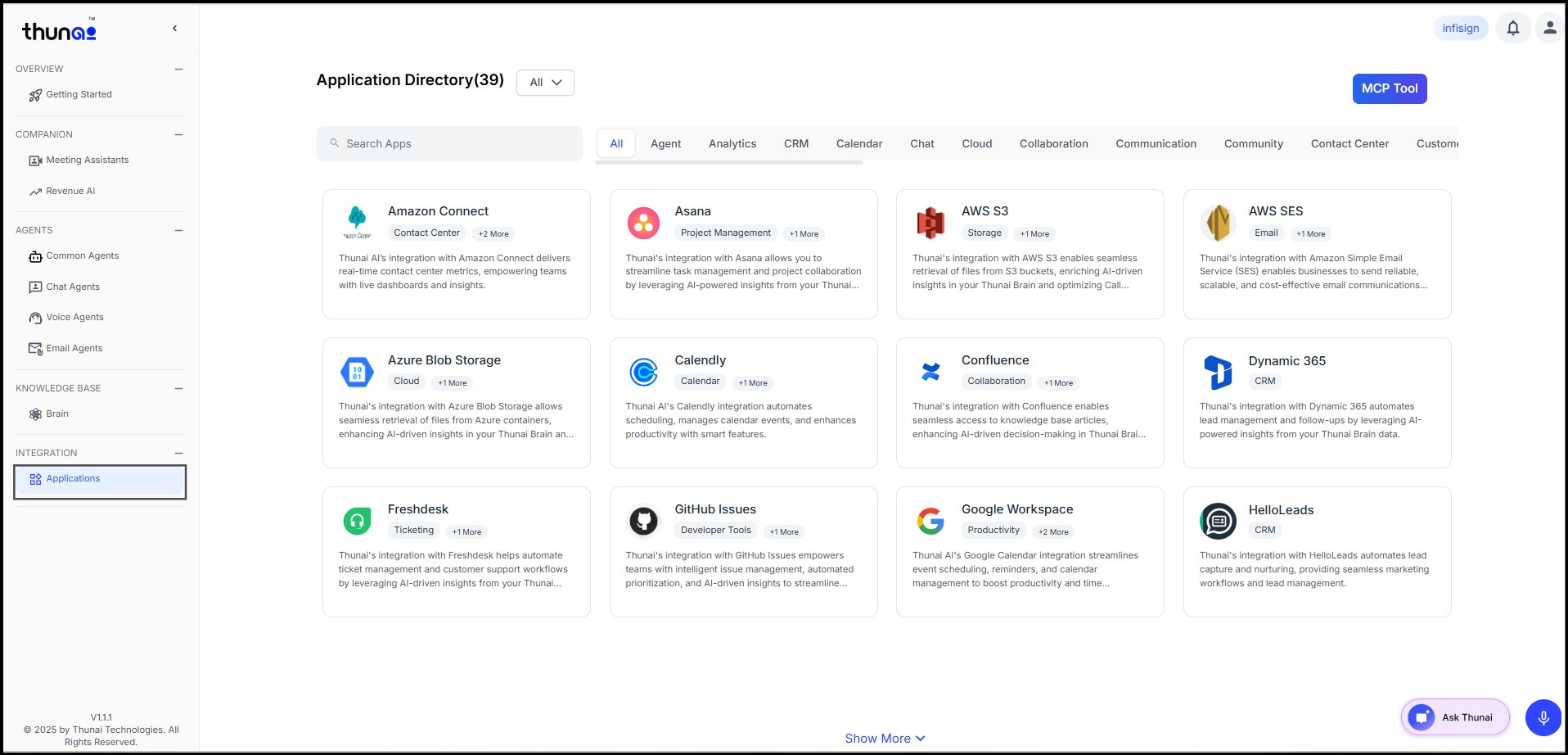Viewport: 1568px width, 755px height.
Task: Click the Dynamic 365 logo
Action: [x=1218, y=373]
